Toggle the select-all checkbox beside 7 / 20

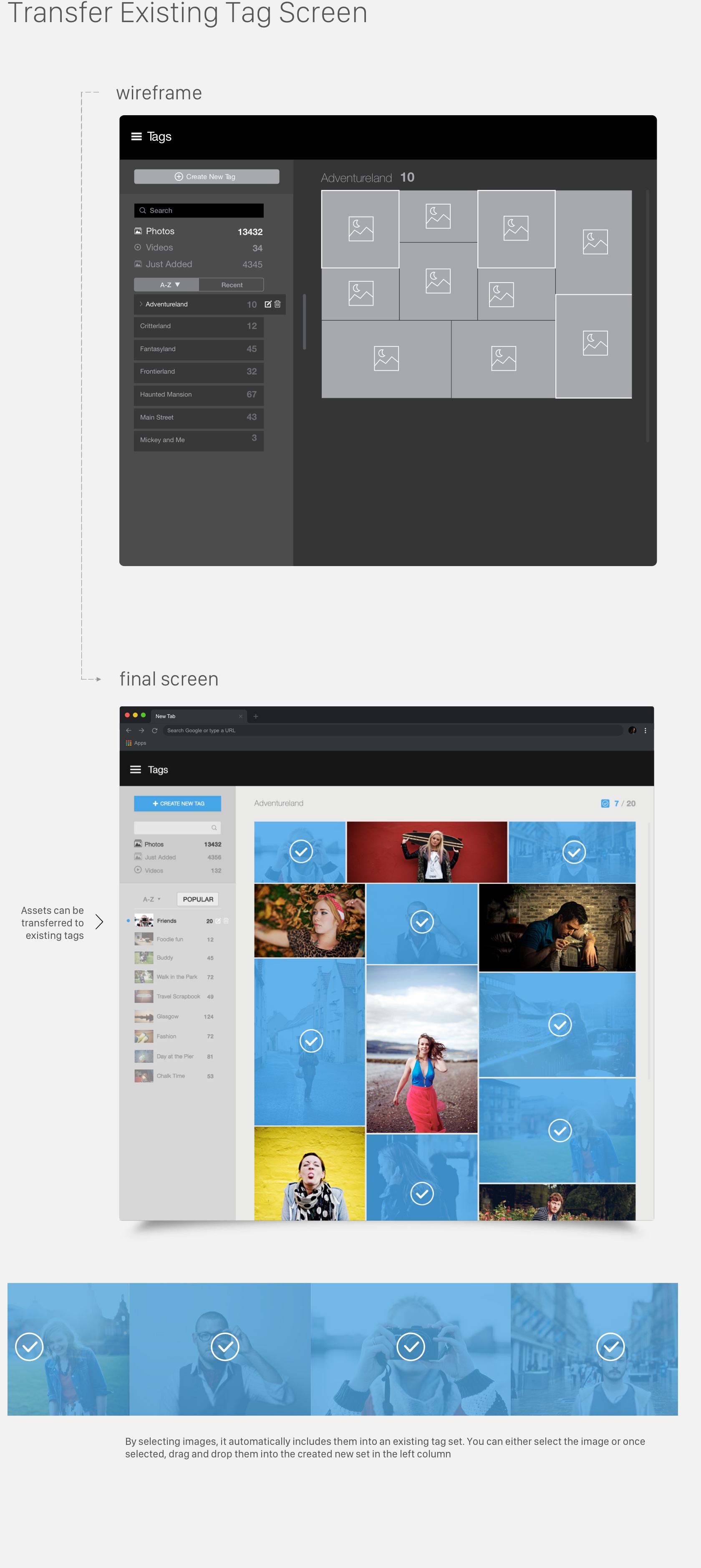(x=605, y=804)
